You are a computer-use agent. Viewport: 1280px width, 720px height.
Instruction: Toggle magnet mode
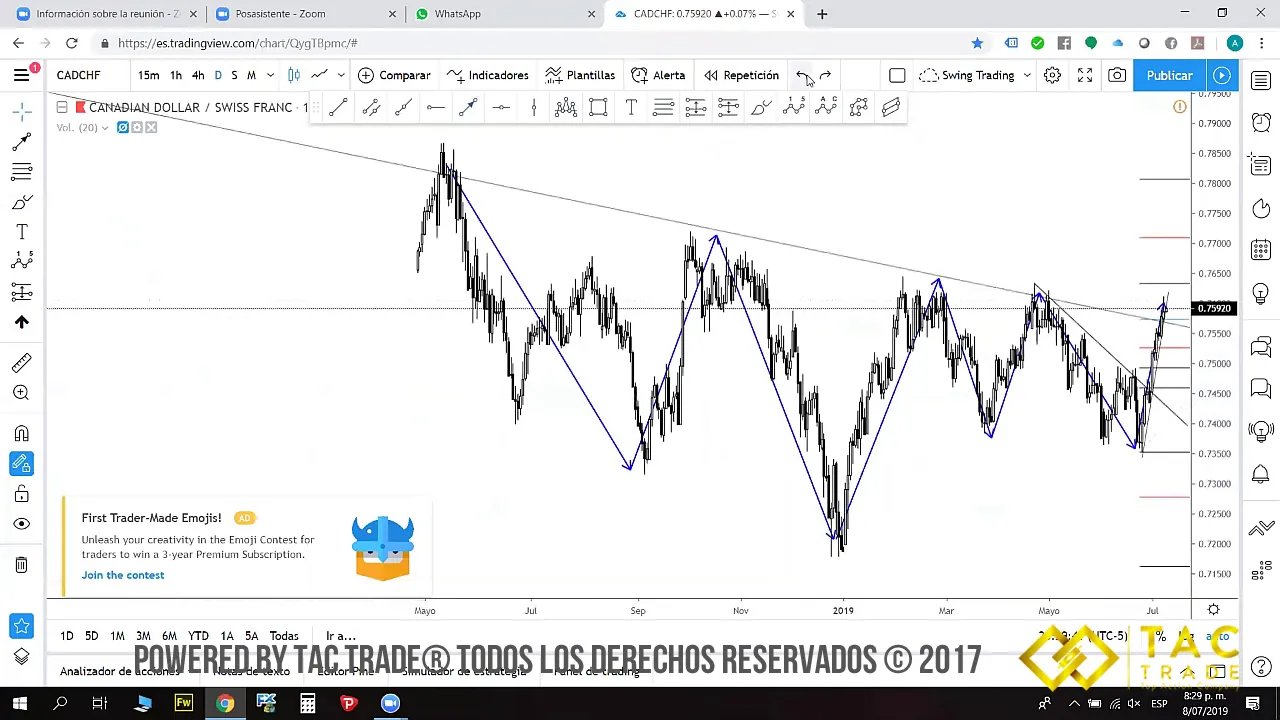(21, 434)
